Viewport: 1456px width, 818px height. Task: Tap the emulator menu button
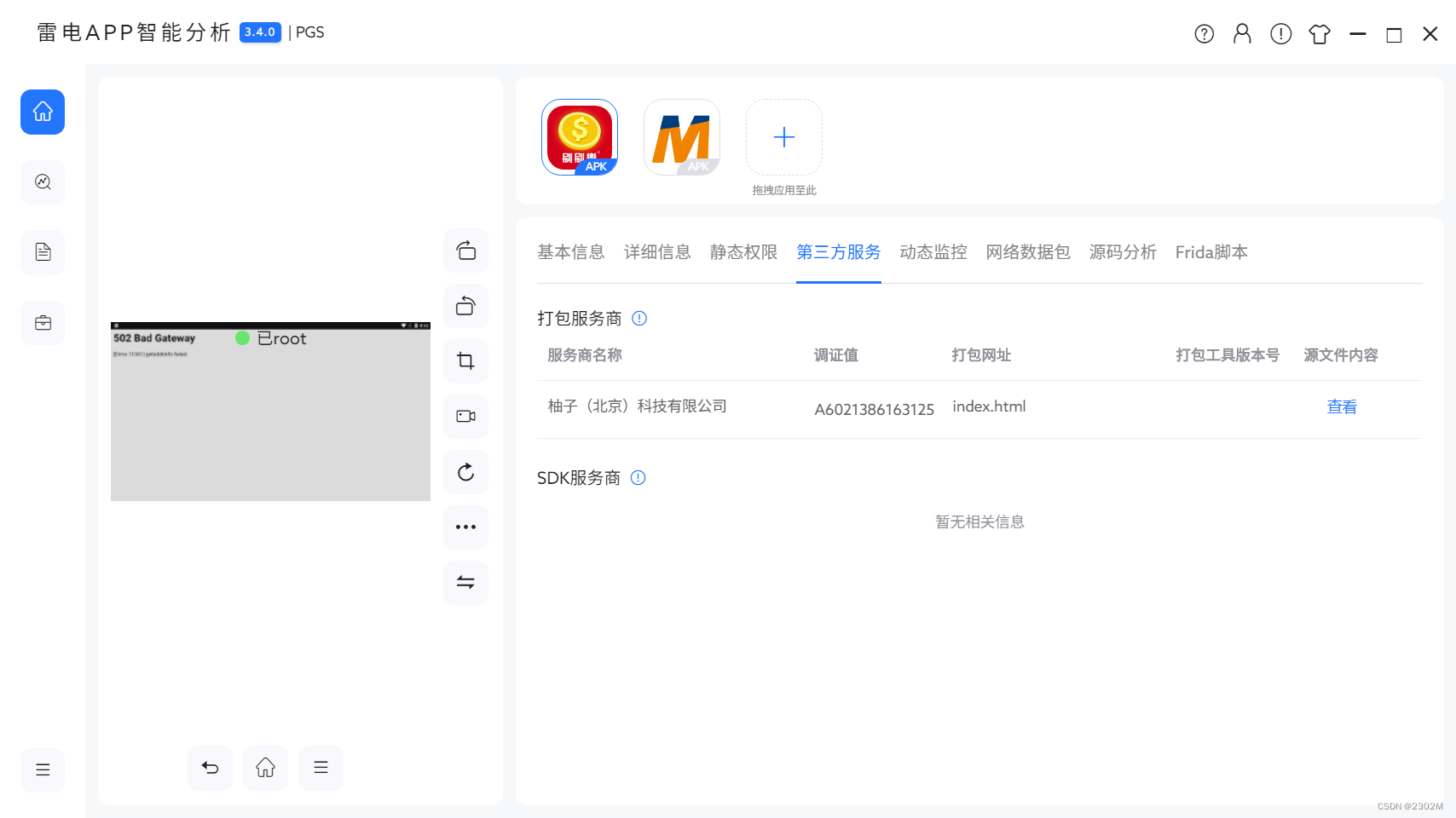pyautogui.click(x=321, y=768)
